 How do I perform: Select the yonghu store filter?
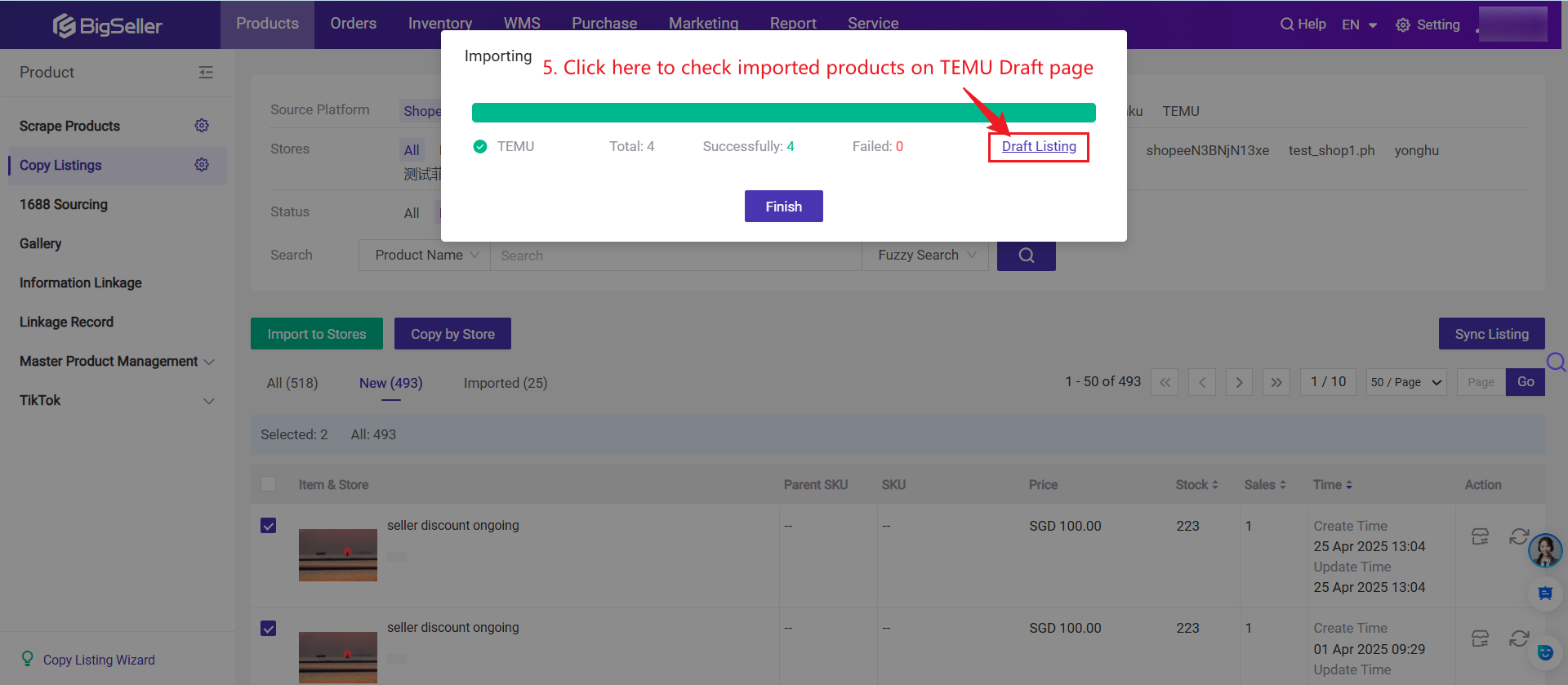[1417, 150]
